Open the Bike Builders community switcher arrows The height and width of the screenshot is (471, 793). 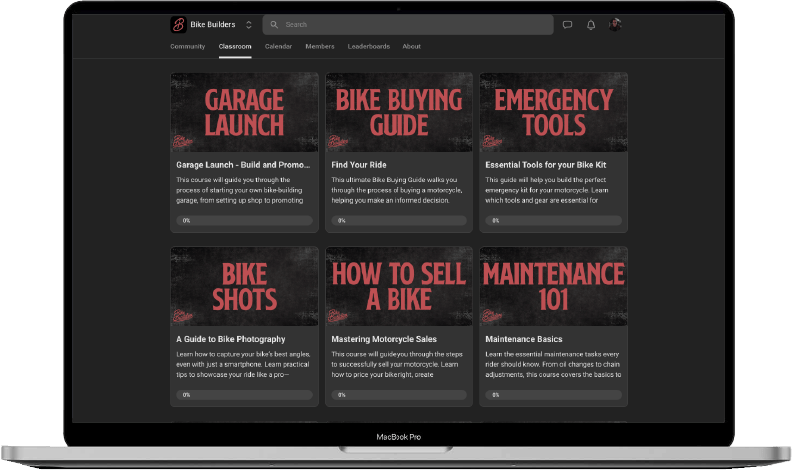point(249,24)
